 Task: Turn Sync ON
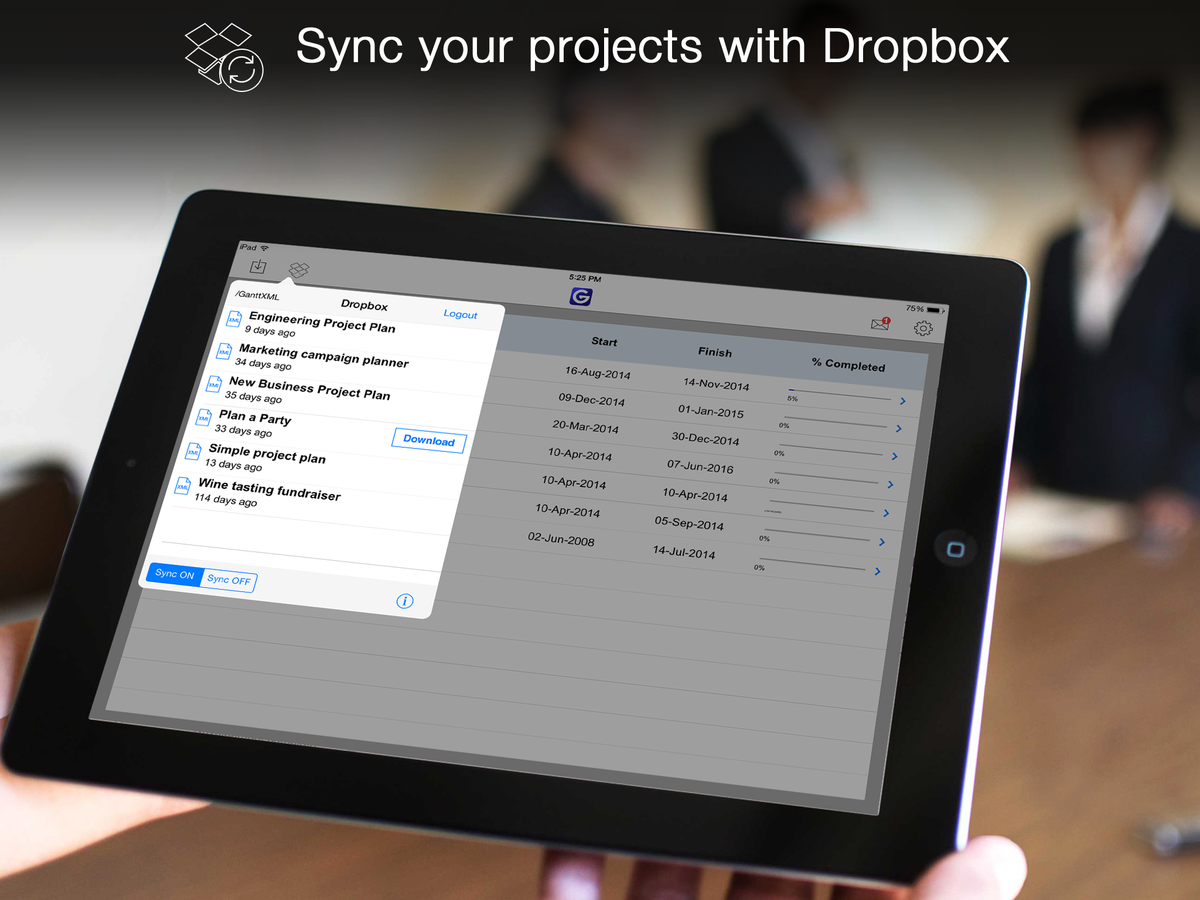pos(175,574)
